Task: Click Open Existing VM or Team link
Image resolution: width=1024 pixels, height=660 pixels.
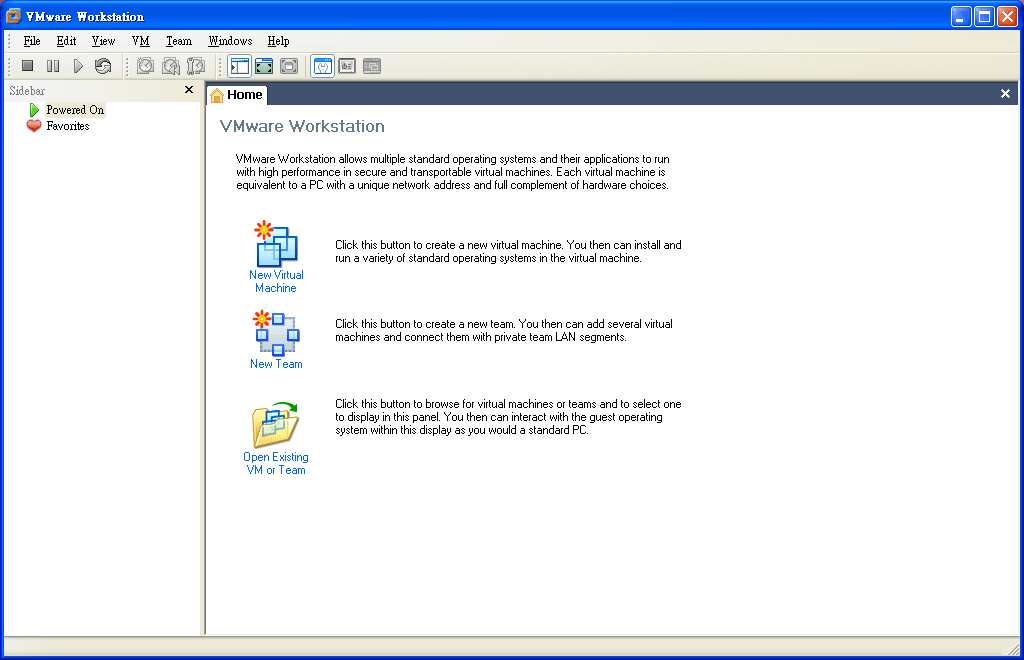Action: (276, 464)
